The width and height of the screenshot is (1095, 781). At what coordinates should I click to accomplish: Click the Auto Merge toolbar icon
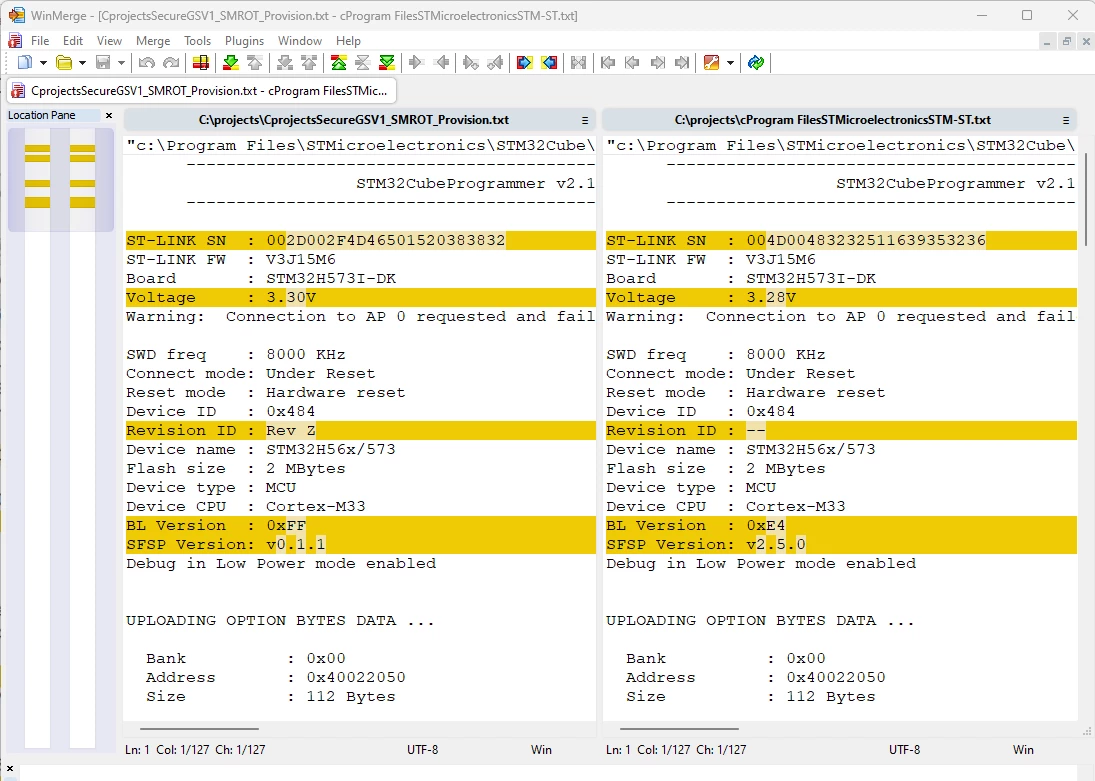578,63
